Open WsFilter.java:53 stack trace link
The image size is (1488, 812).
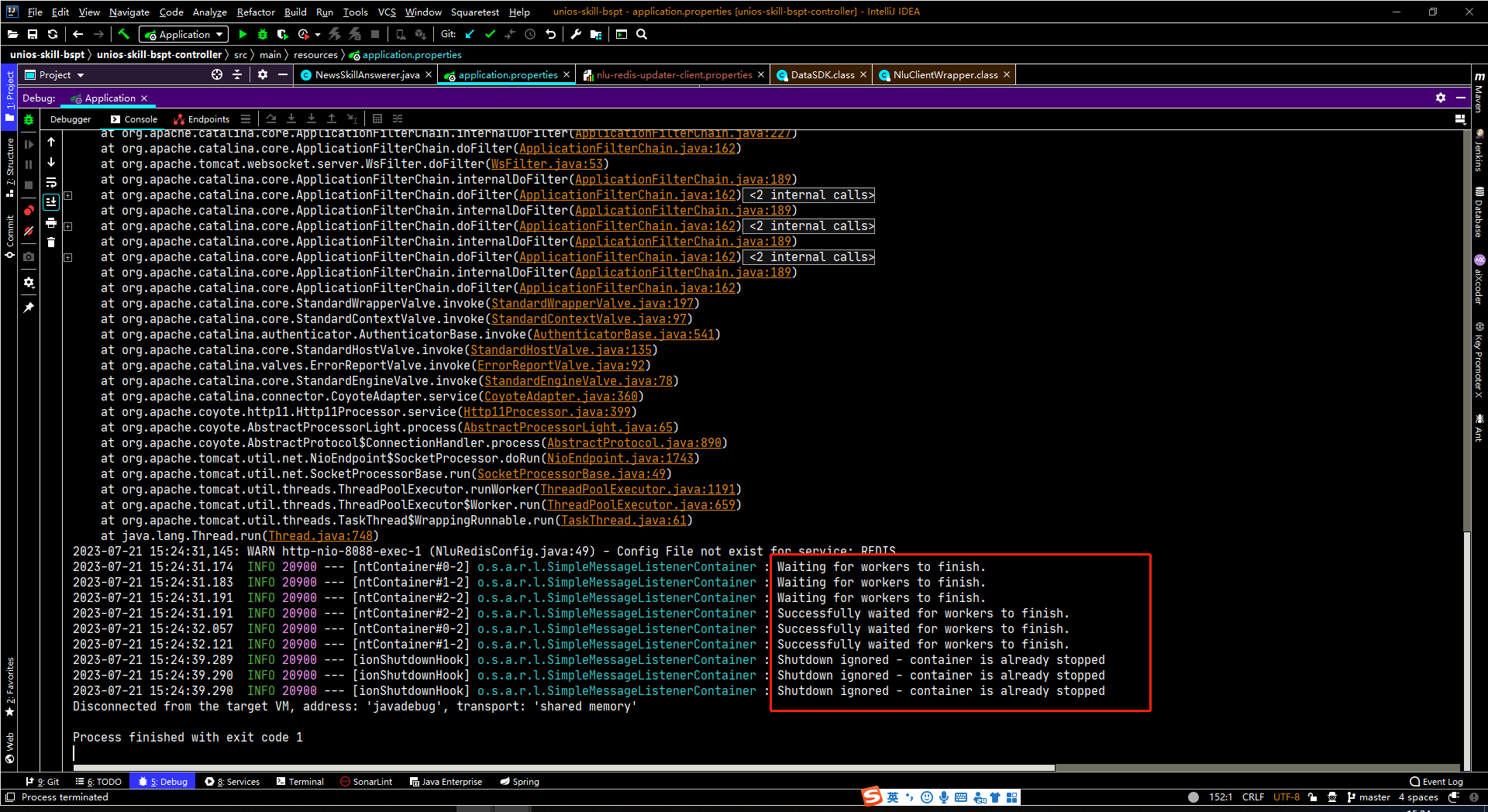pyautogui.click(x=547, y=164)
